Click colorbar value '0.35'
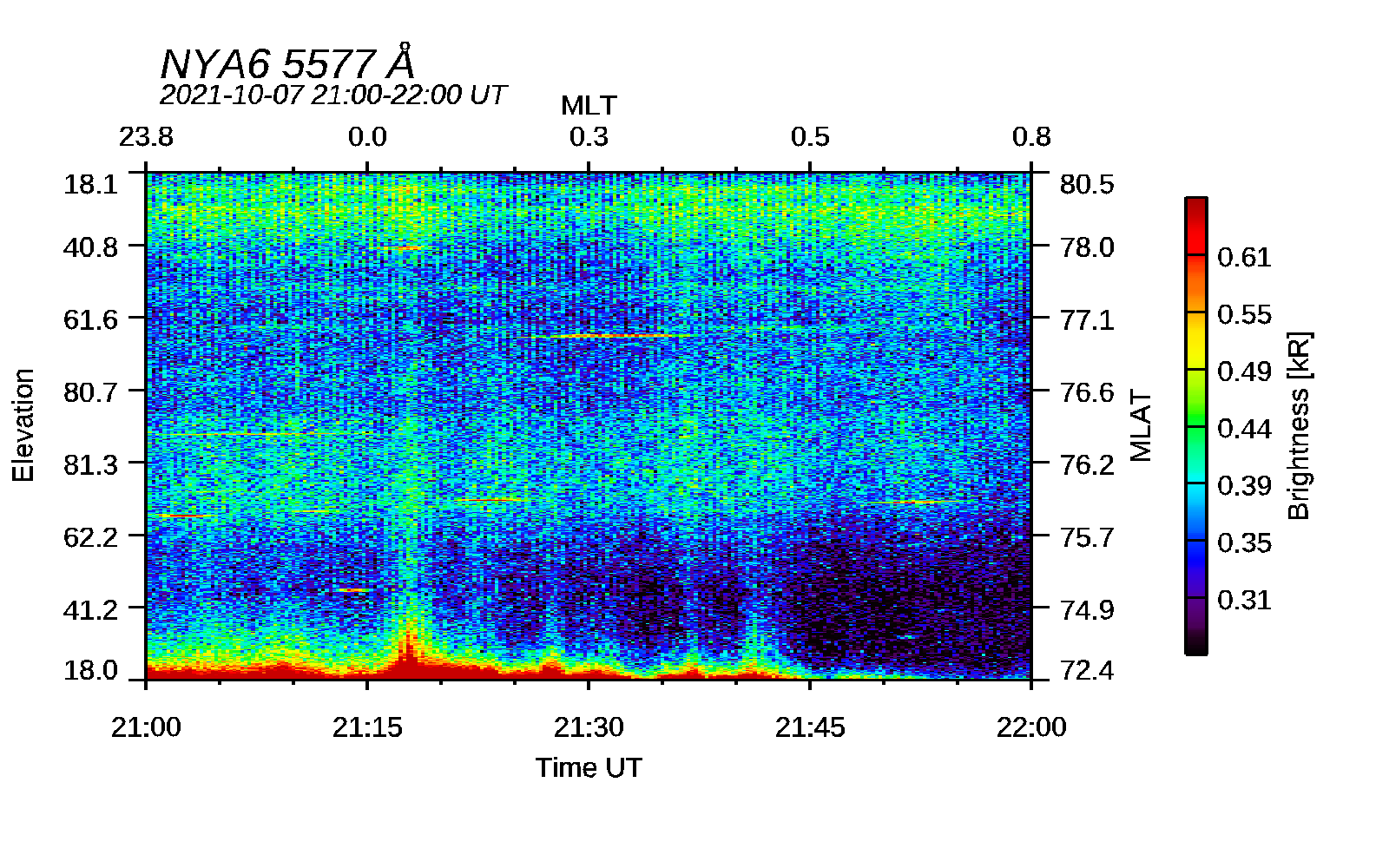The image size is (1389, 868). pos(1244,542)
